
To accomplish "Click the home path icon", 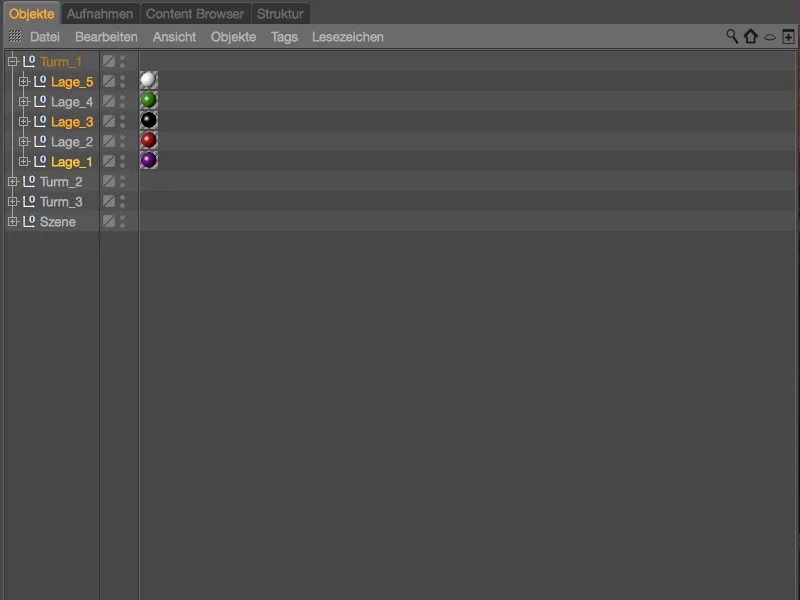I will click(x=751, y=36).
